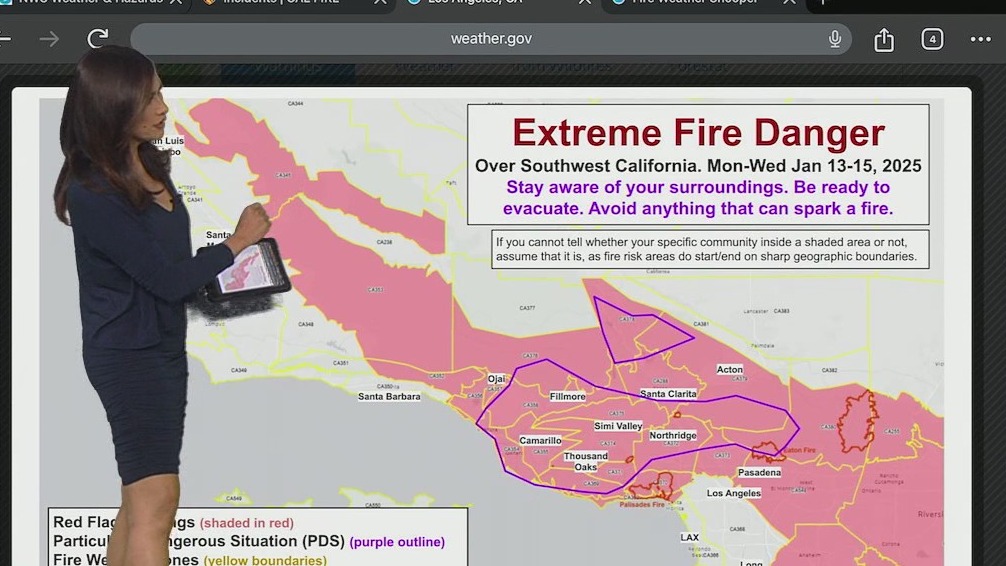Click the '(purple outline)' legend text
The image size is (1006, 566).
(397, 542)
